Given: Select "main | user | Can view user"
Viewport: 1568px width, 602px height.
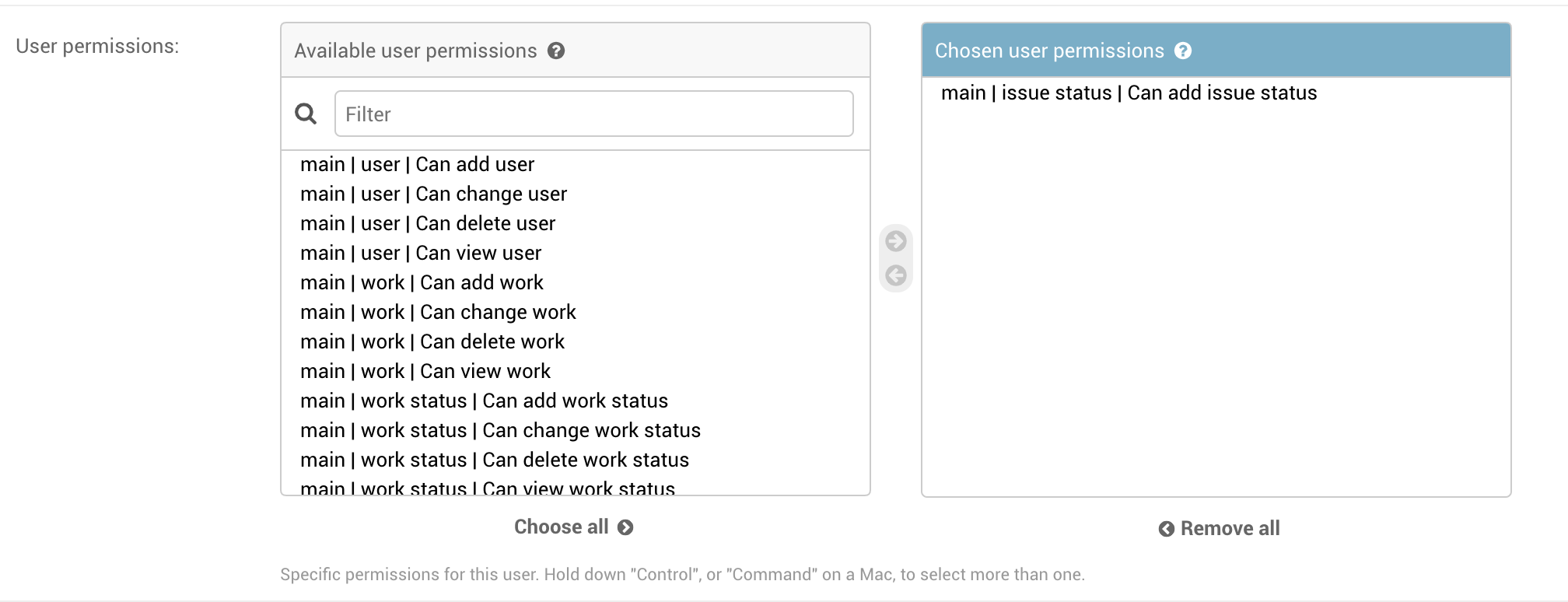Looking at the screenshot, I should (x=421, y=254).
